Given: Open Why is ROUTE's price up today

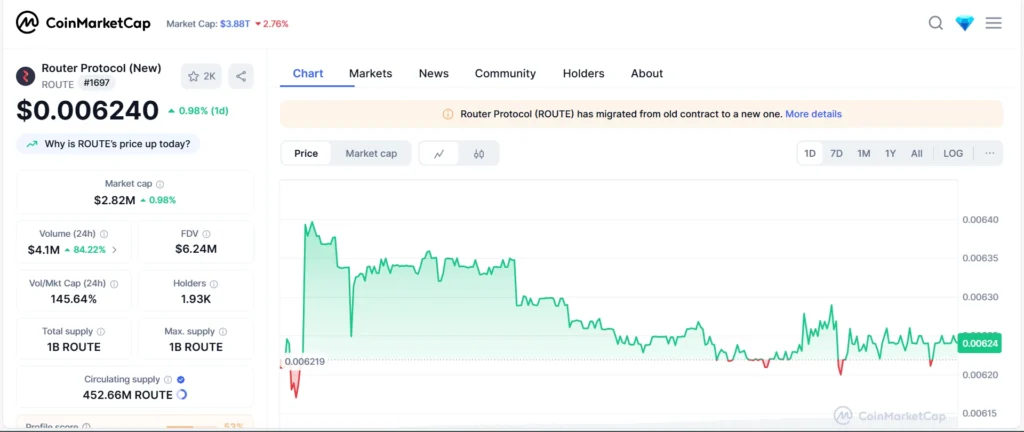Looking at the screenshot, I should pos(108,144).
